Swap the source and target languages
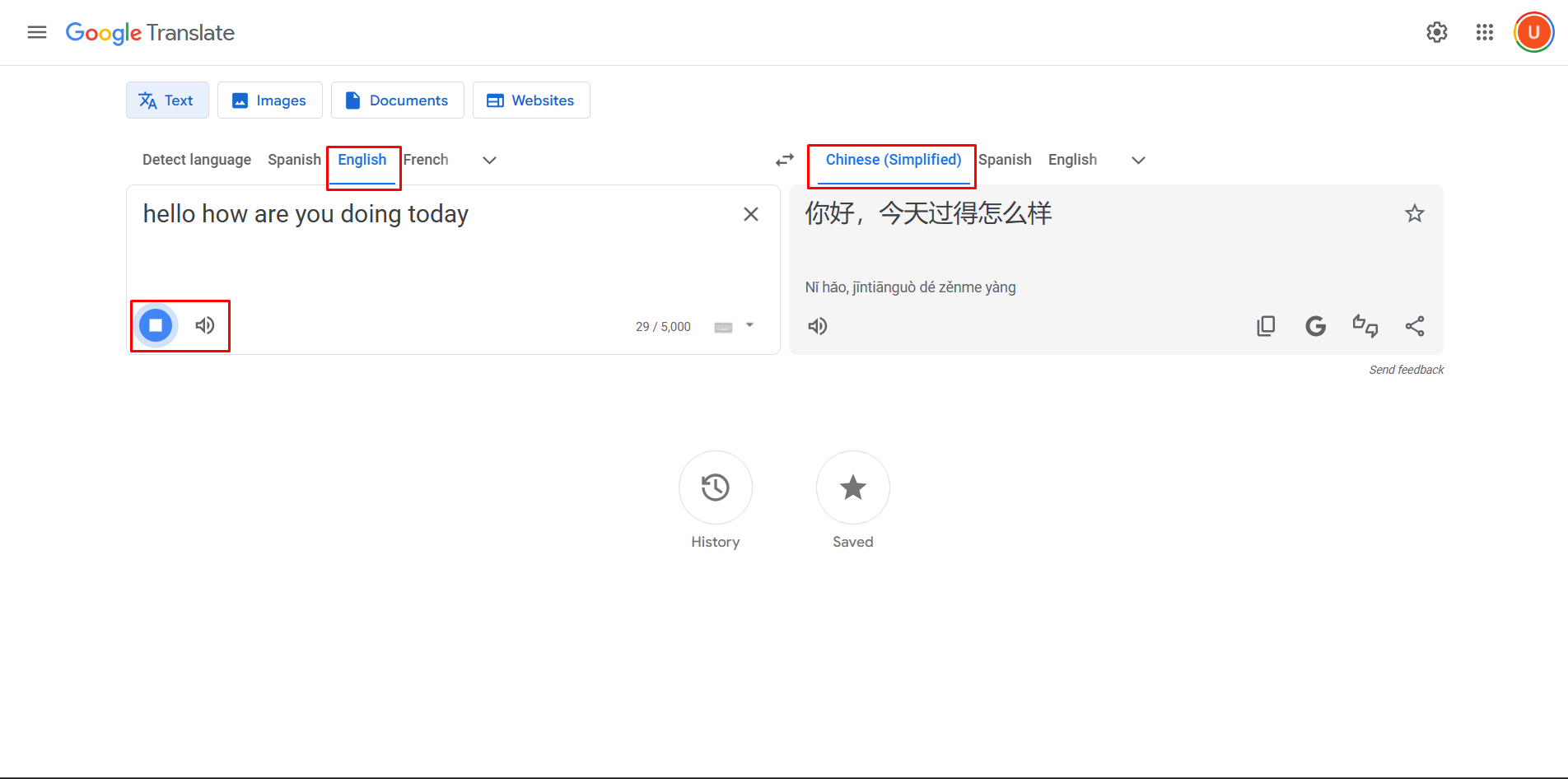This screenshot has width=1568, height=779. coord(784,160)
